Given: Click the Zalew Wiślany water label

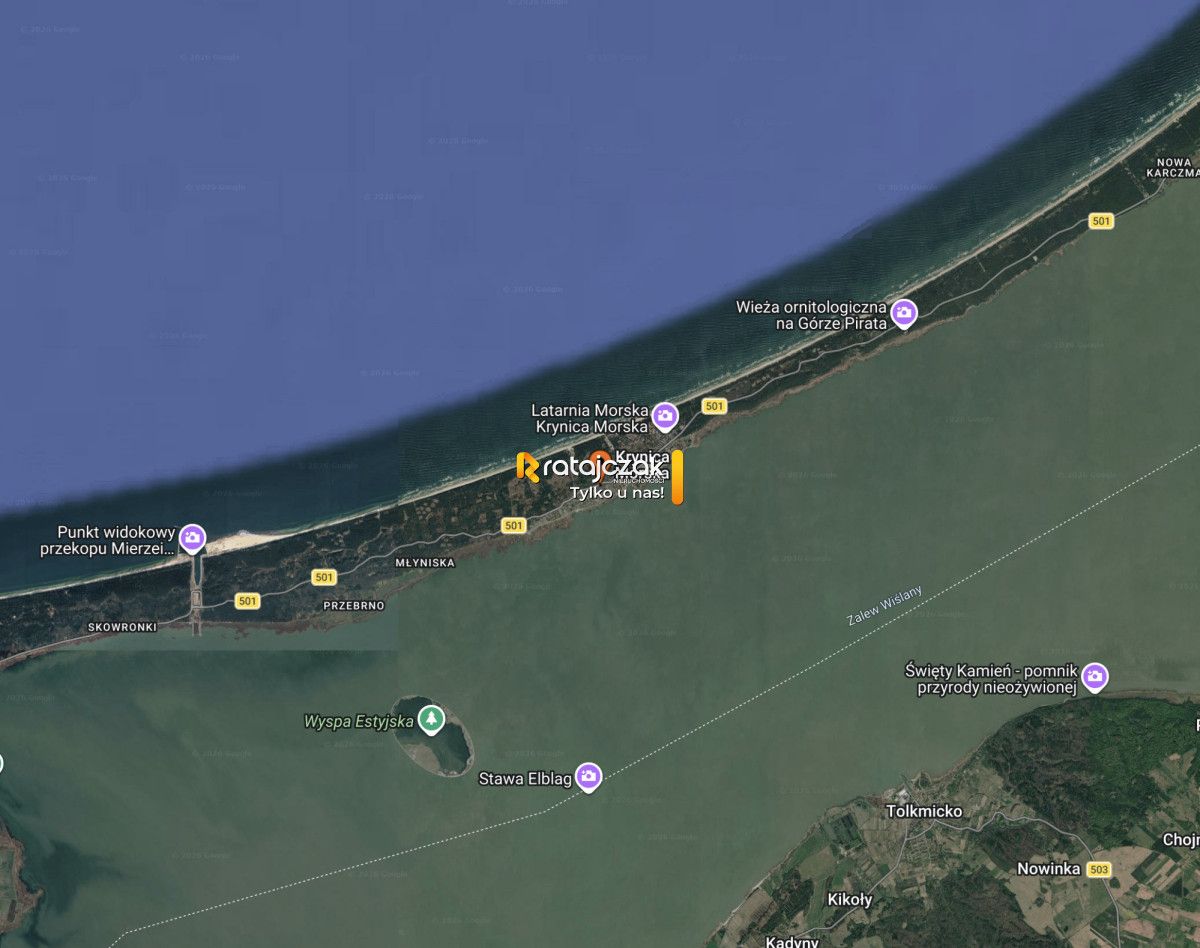Looking at the screenshot, I should [885, 606].
